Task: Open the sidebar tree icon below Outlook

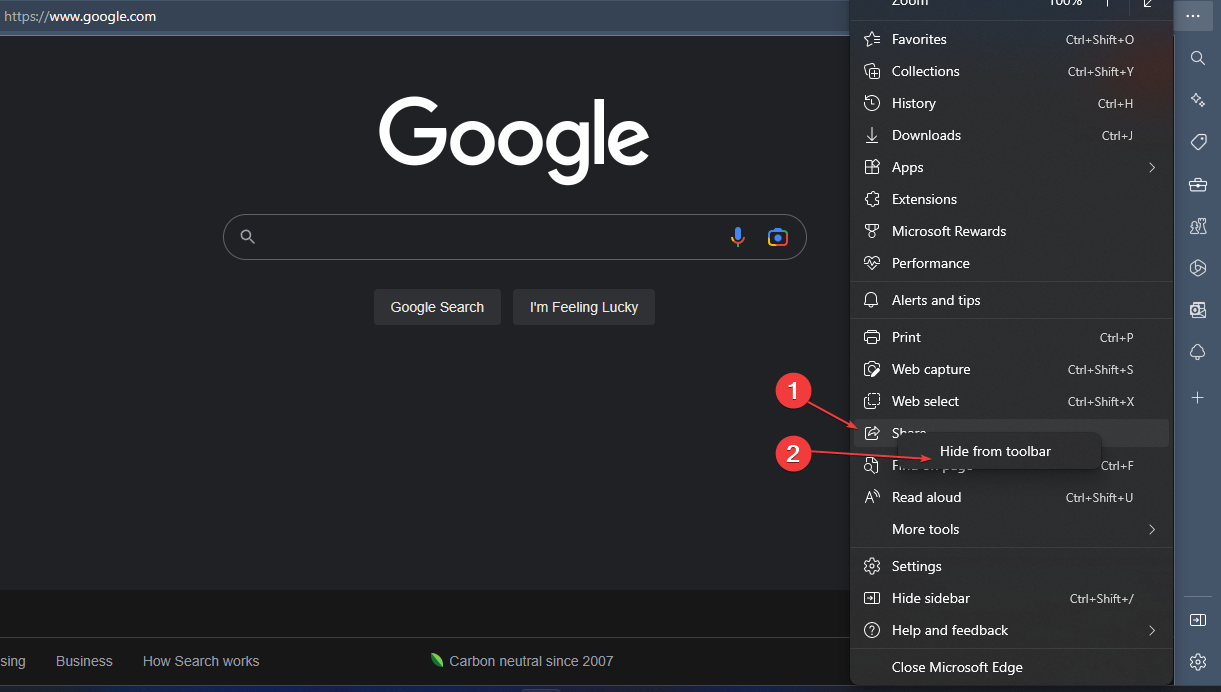Action: pyautogui.click(x=1197, y=352)
